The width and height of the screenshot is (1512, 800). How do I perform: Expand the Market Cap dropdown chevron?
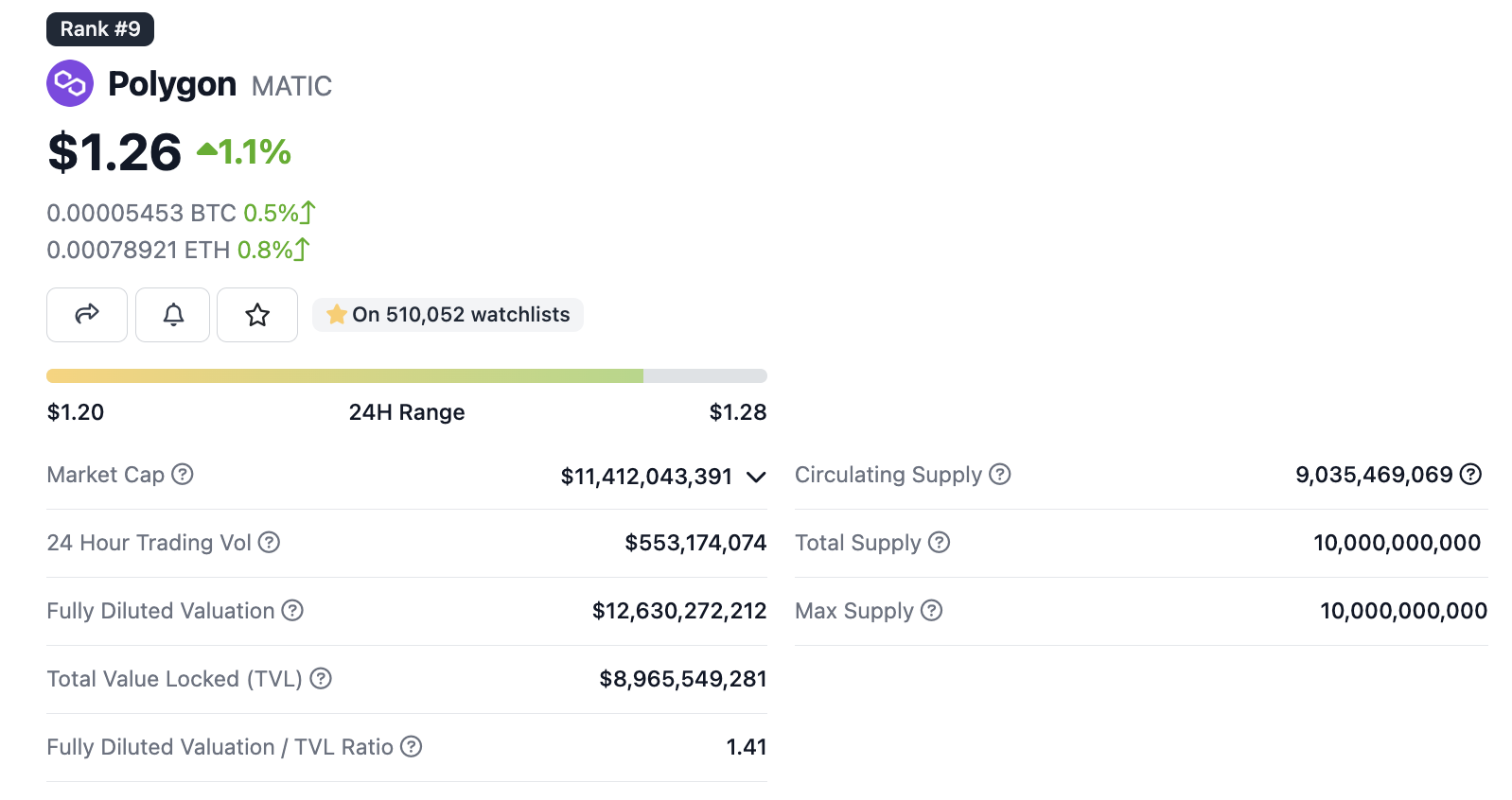756,477
